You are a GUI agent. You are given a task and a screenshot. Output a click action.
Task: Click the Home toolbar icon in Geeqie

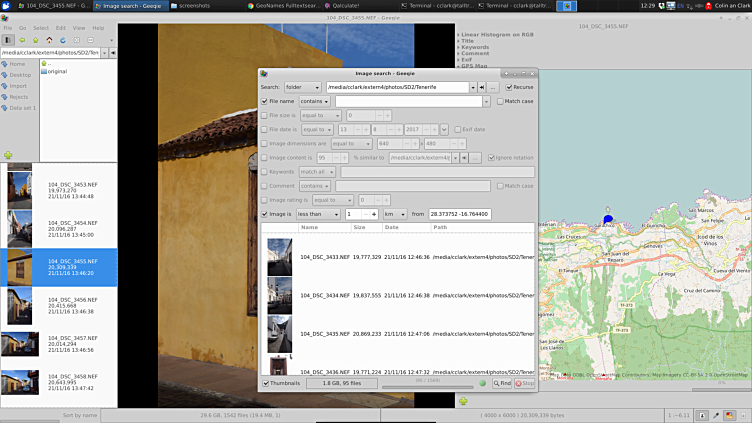(49, 40)
